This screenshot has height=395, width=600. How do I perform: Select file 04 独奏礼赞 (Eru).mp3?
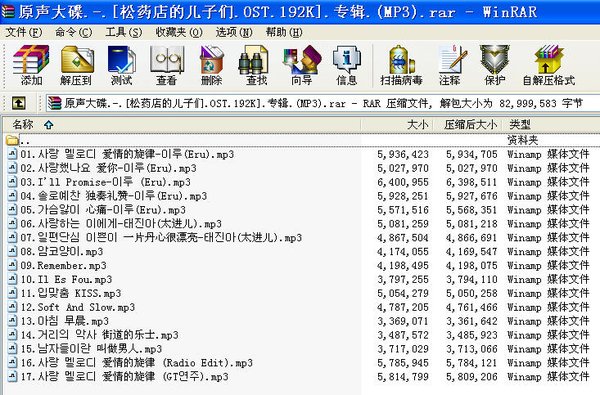click(x=114, y=196)
